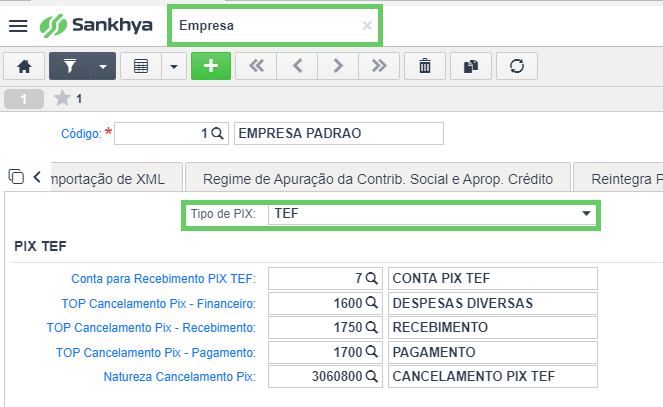Click the account code field with 7
Screen dimensions: 663x407
coord(325,278)
